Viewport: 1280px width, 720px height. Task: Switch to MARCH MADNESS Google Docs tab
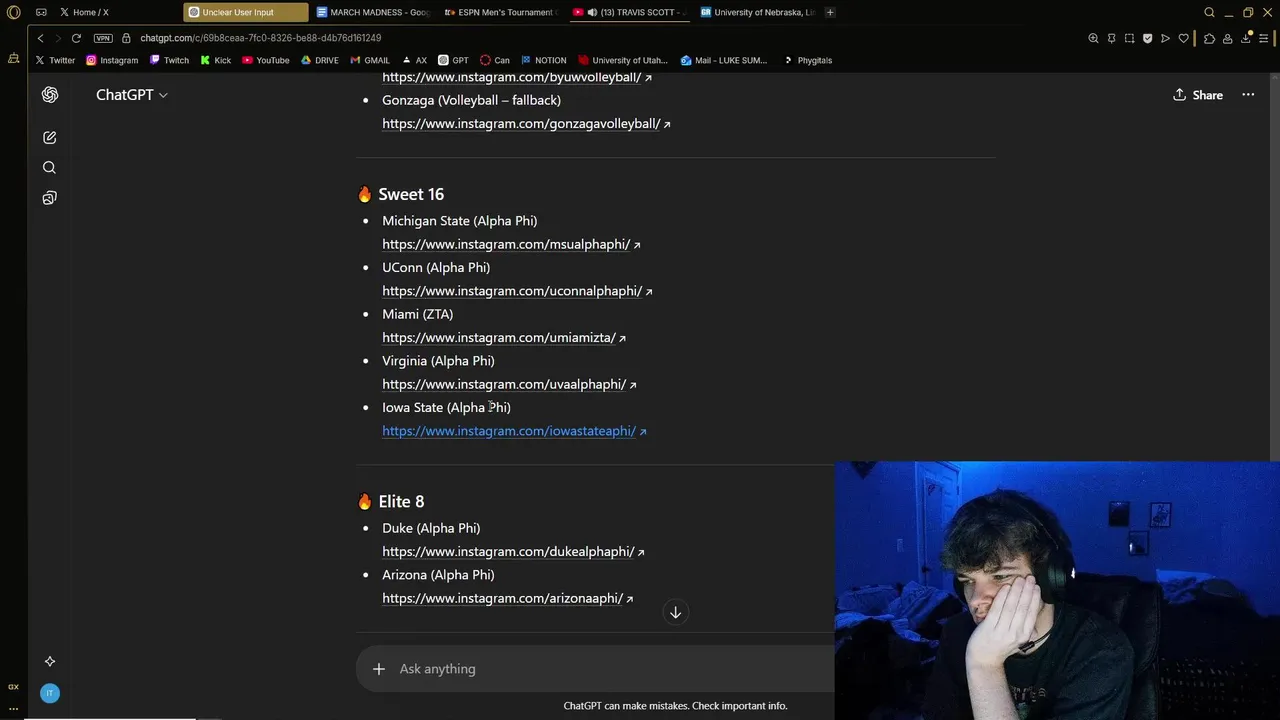(372, 12)
